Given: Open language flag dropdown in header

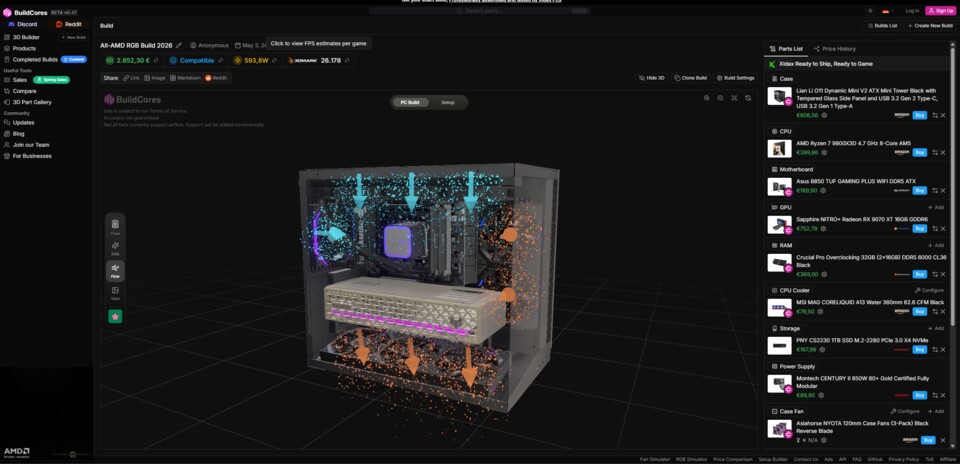Looking at the screenshot, I should click(x=888, y=11).
